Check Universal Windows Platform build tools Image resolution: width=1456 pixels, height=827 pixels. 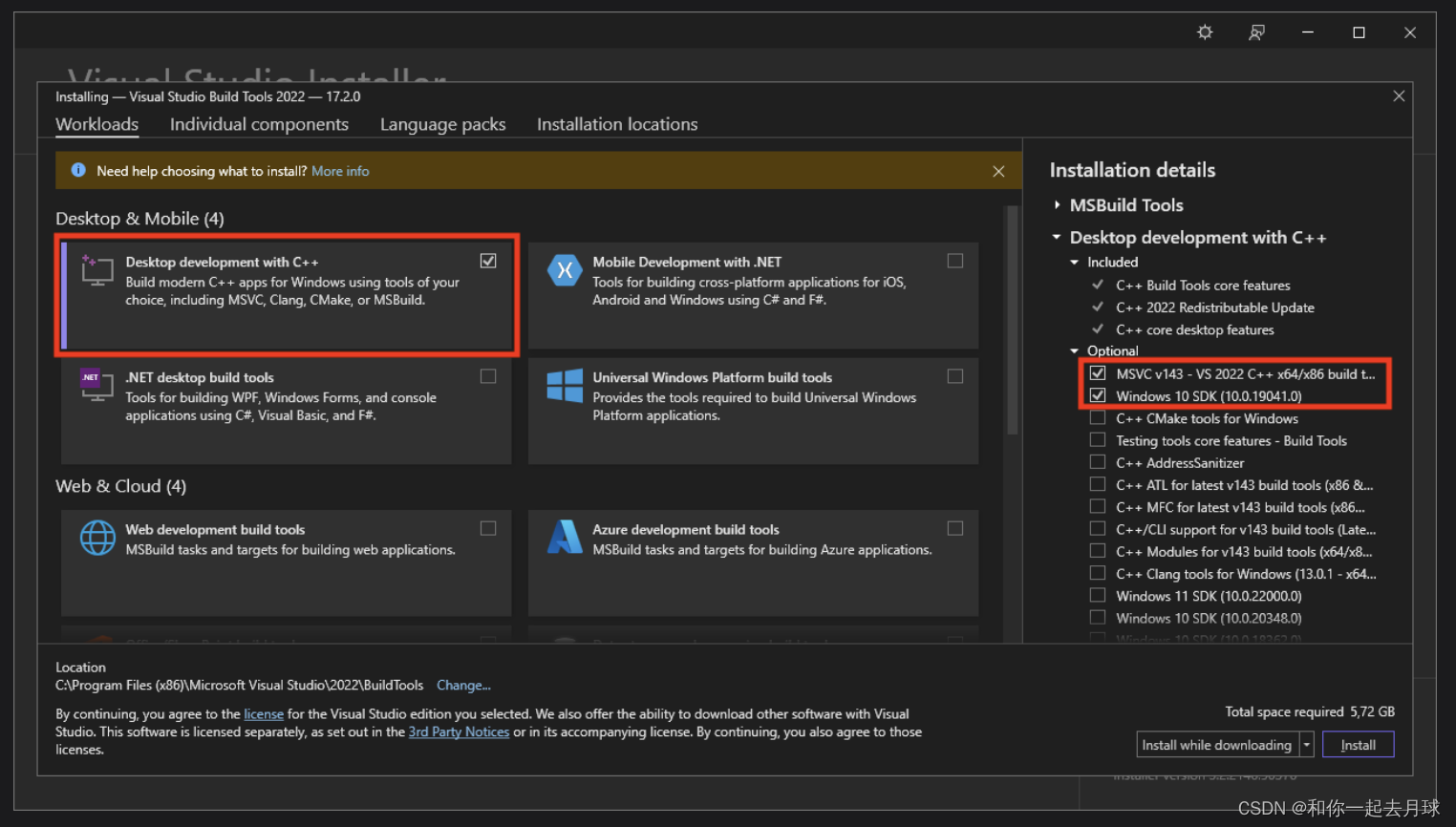[x=954, y=376]
